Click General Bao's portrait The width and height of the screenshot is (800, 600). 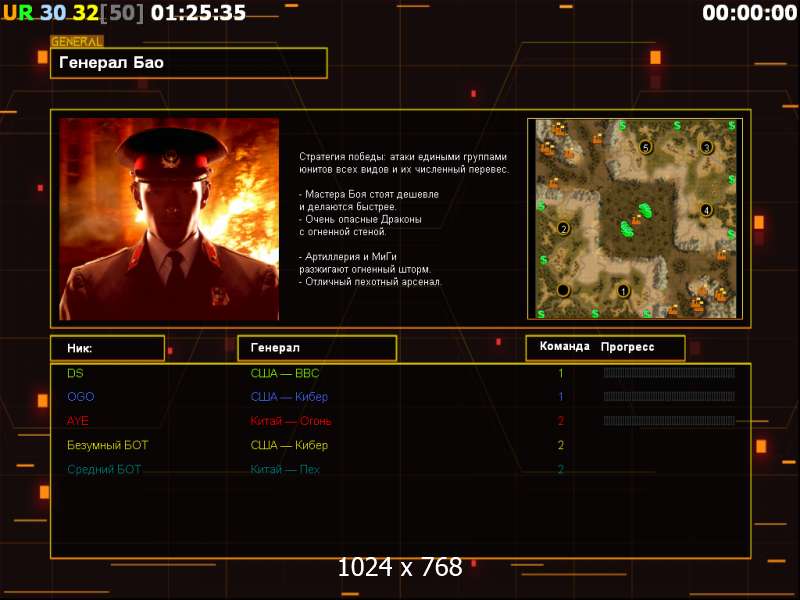pyautogui.click(x=169, y=219)
